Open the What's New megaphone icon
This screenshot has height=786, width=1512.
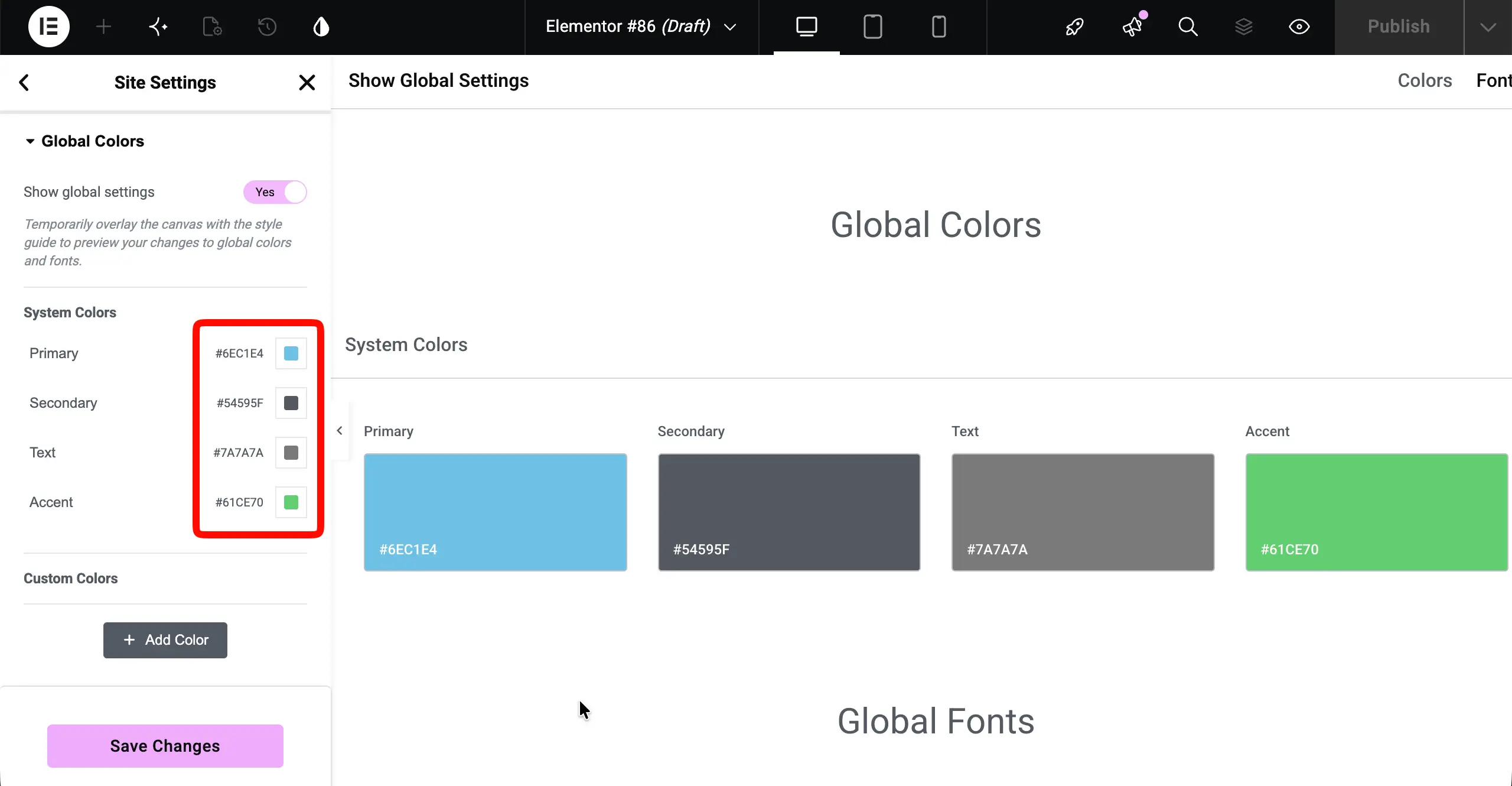1132,27
